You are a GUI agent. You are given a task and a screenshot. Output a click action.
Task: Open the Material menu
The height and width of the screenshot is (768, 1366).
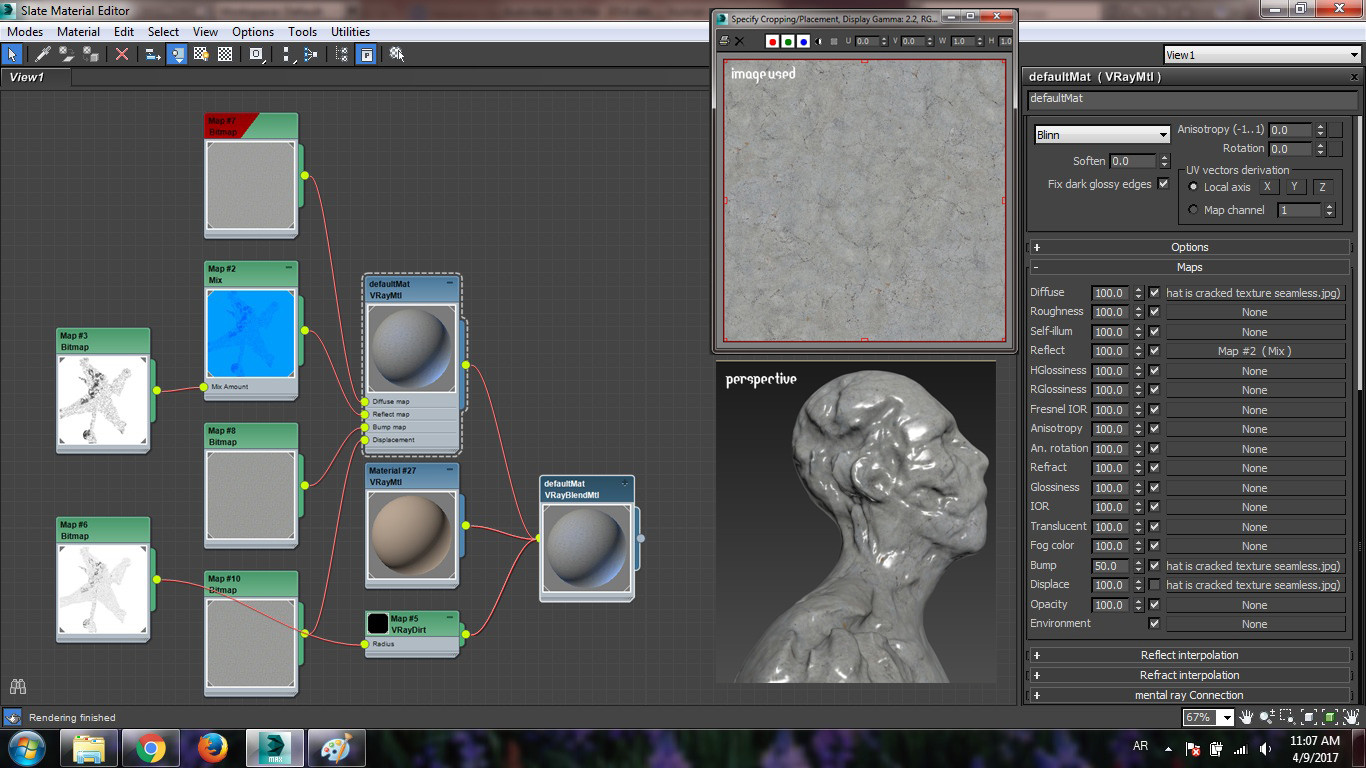coord(78,32)
